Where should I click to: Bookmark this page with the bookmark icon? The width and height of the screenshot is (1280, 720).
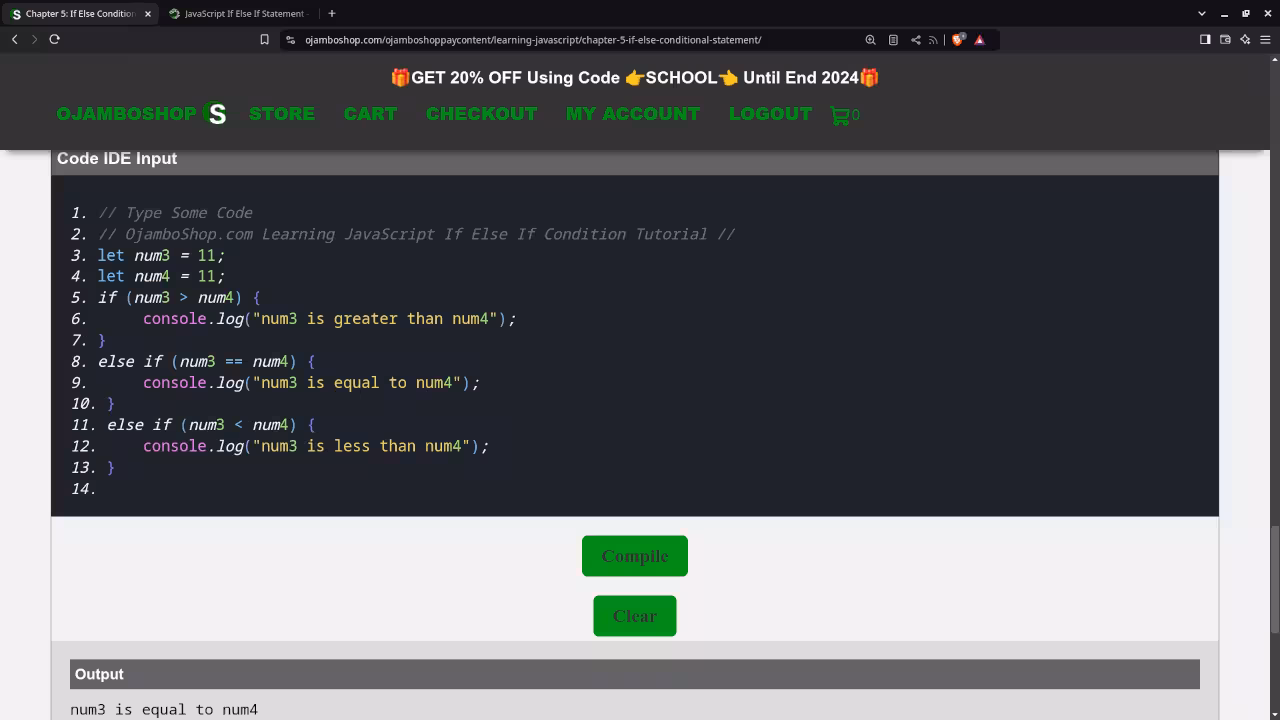[x=264, y=40]
